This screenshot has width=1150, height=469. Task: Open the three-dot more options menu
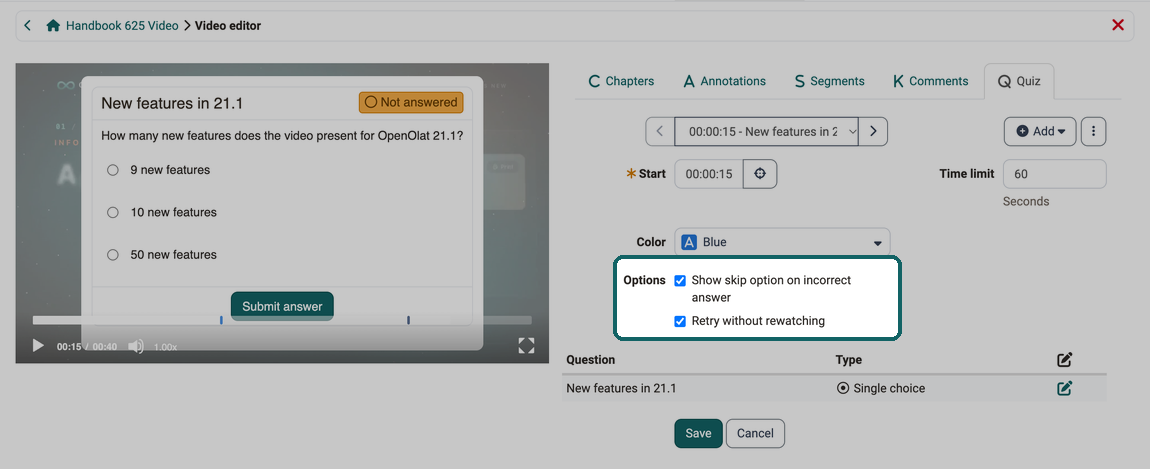click(x=1094, y=131)
